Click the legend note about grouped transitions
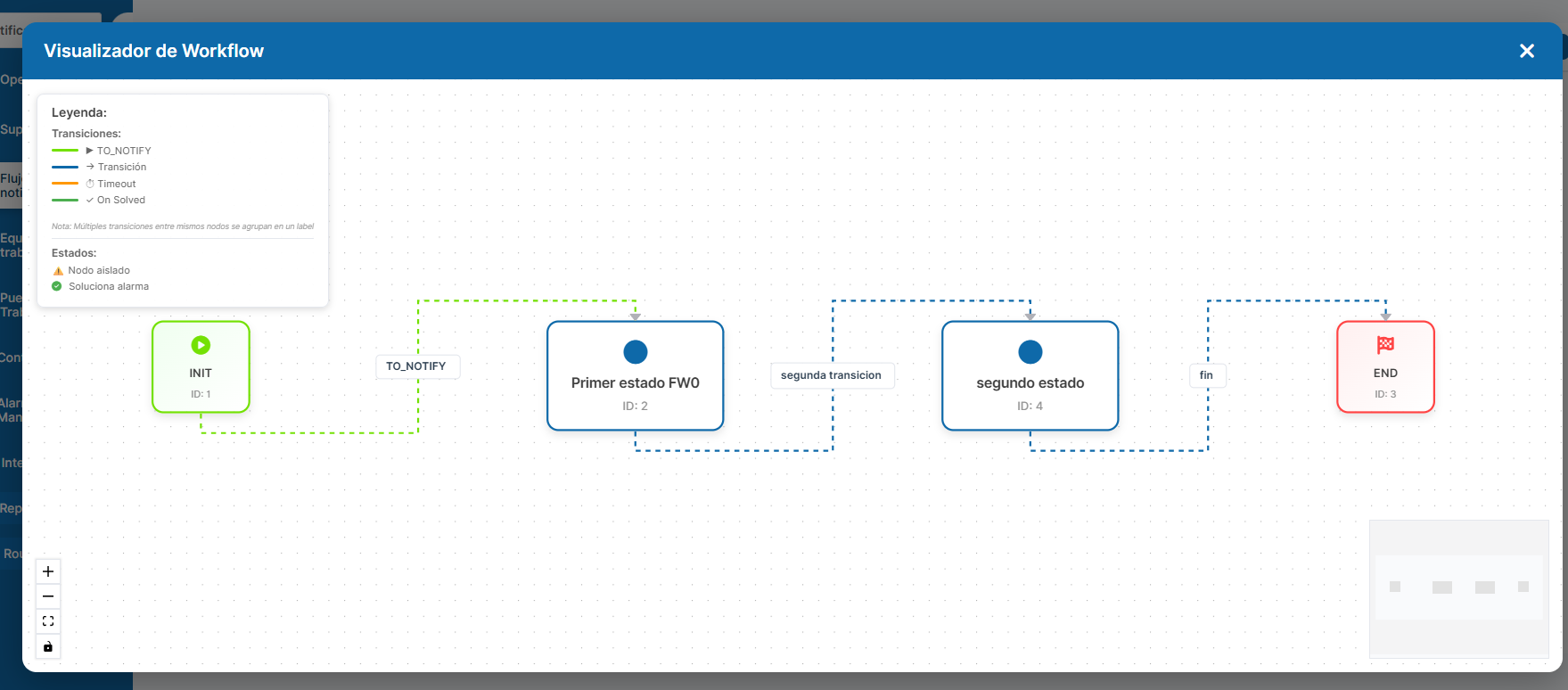Image resolution: width=1568 pixels, height=690 pixels. [x=183, y=226]
